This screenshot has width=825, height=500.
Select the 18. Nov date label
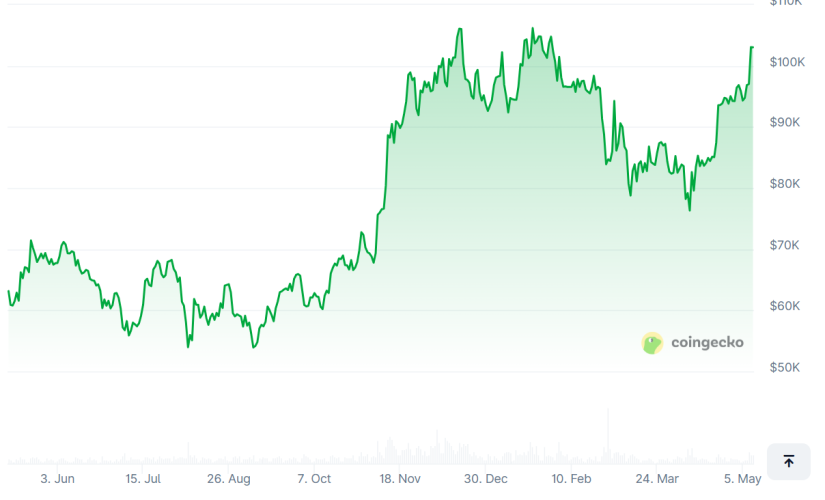tap(400, 479)
